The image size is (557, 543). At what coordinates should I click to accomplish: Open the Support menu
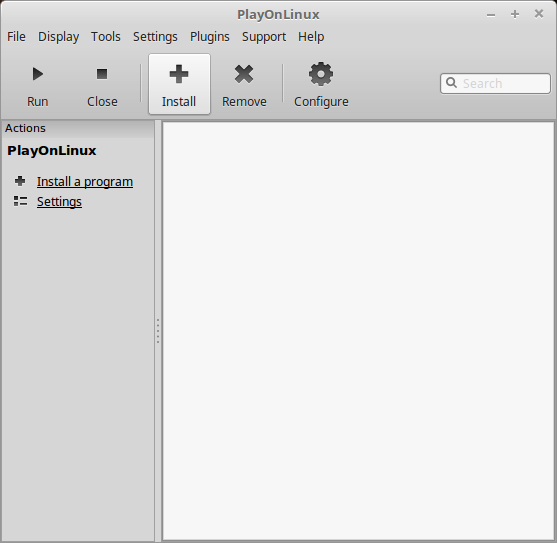point(264,37)
